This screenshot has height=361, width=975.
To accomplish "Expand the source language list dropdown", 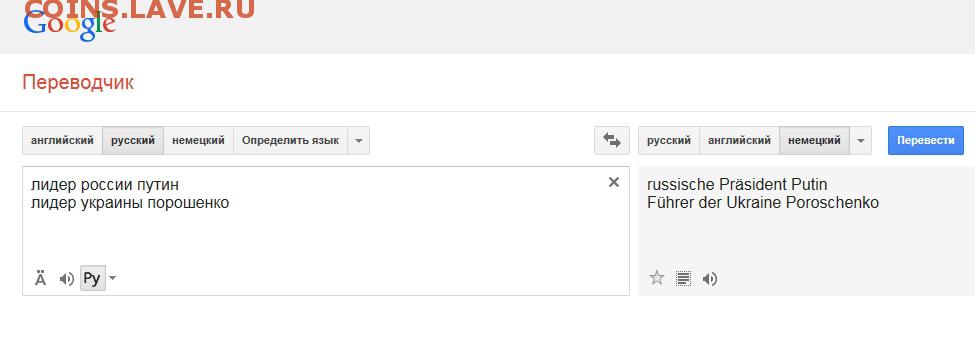I will click(359, 140).
